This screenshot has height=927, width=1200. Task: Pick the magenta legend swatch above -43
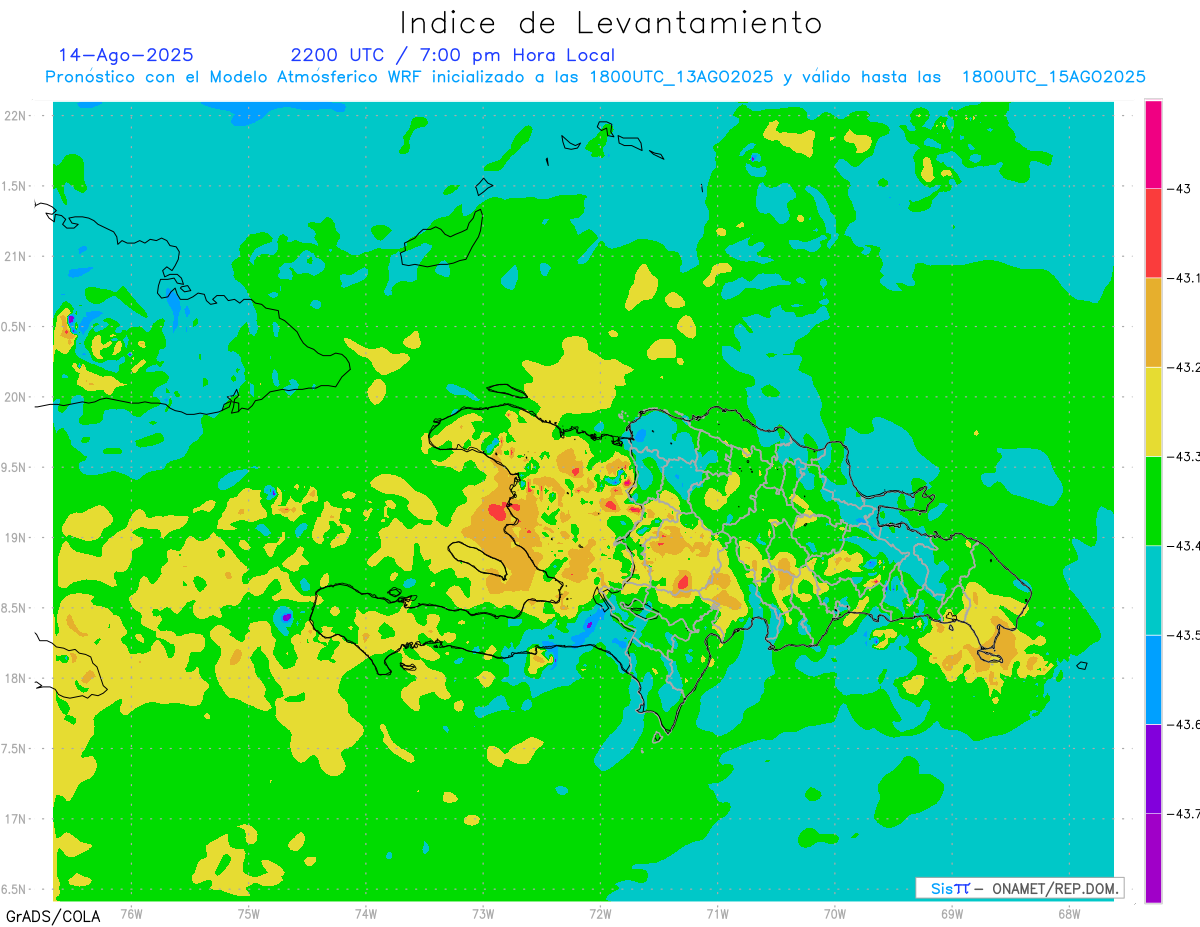click(1153, 144)
